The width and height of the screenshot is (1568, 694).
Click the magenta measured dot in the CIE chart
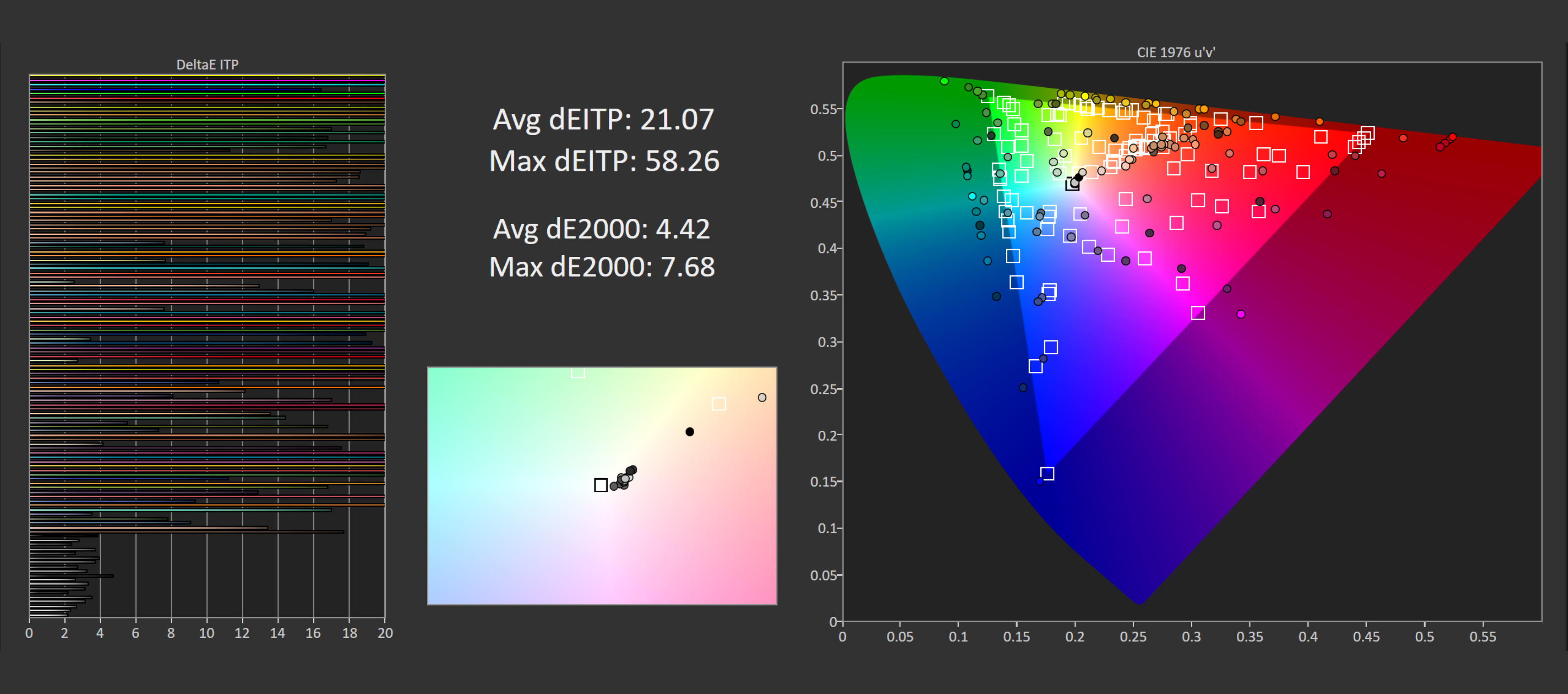coord(1241,314)
